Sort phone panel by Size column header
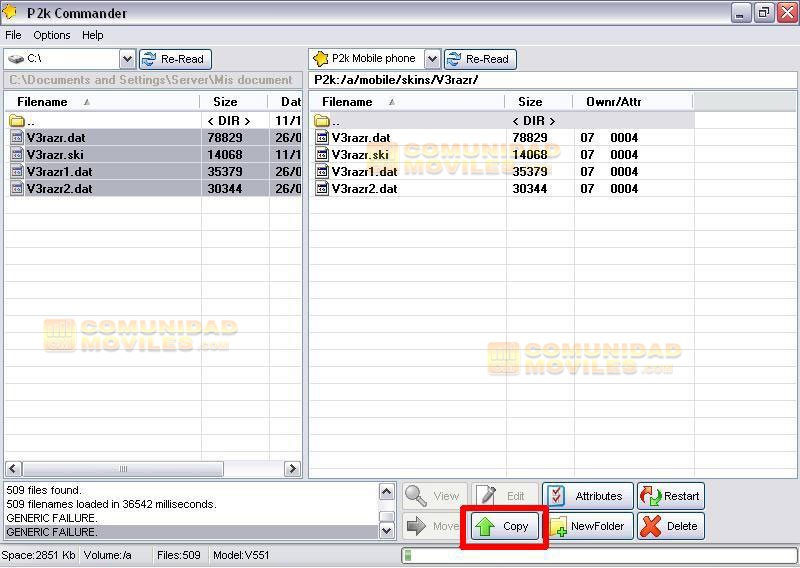The image size is (800, 568). (530, 102)
